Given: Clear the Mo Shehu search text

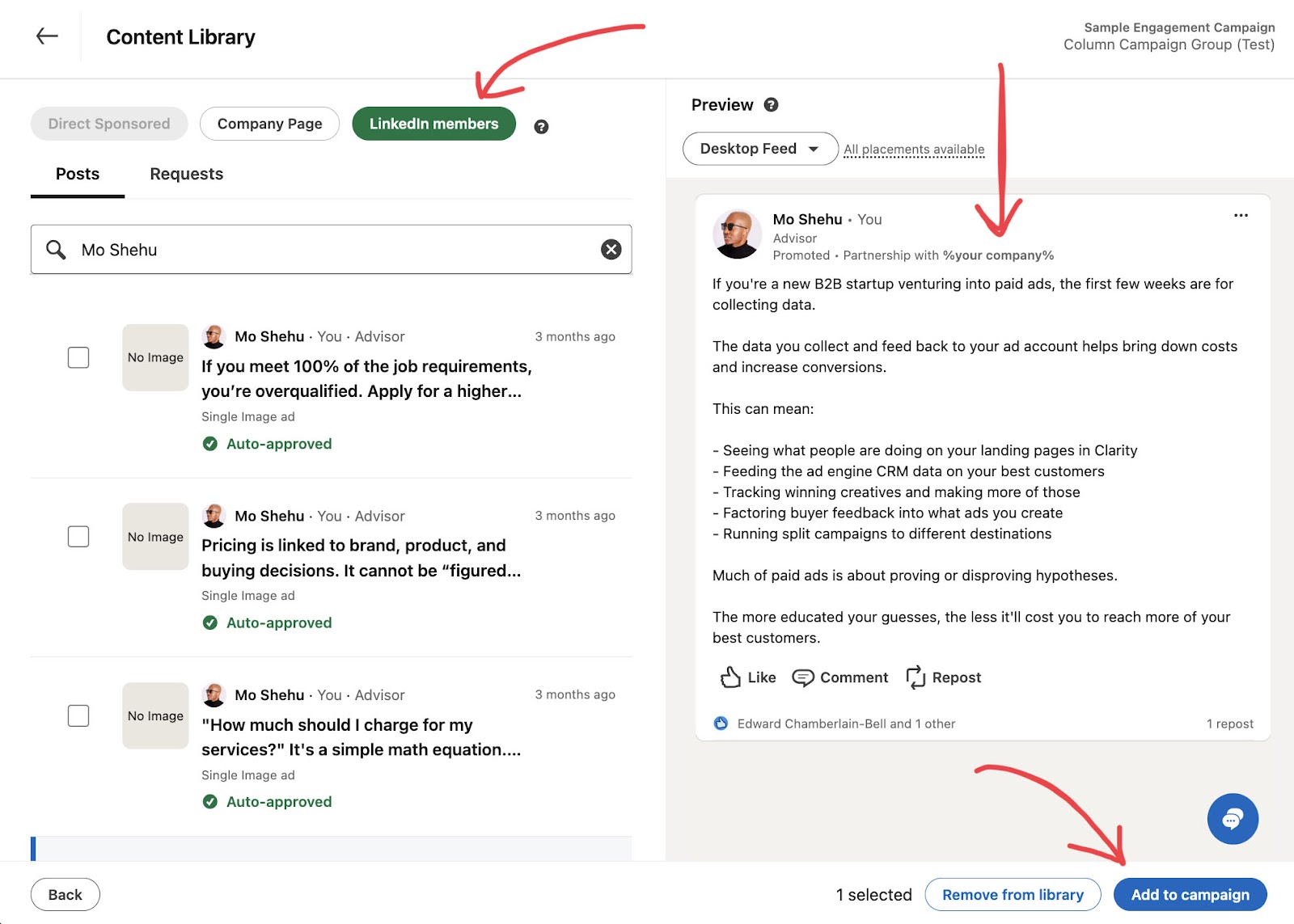Looking at the screenshot, I should [611, 250].
